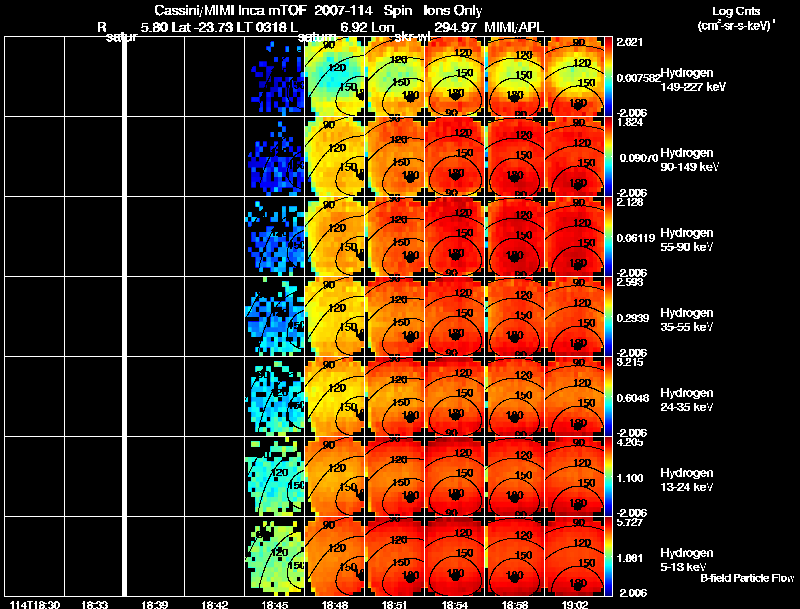Select the 'Hydrogen 13-24 keV' row label
This screenshot has width=800, height=609.
click(x=687, y=480)
